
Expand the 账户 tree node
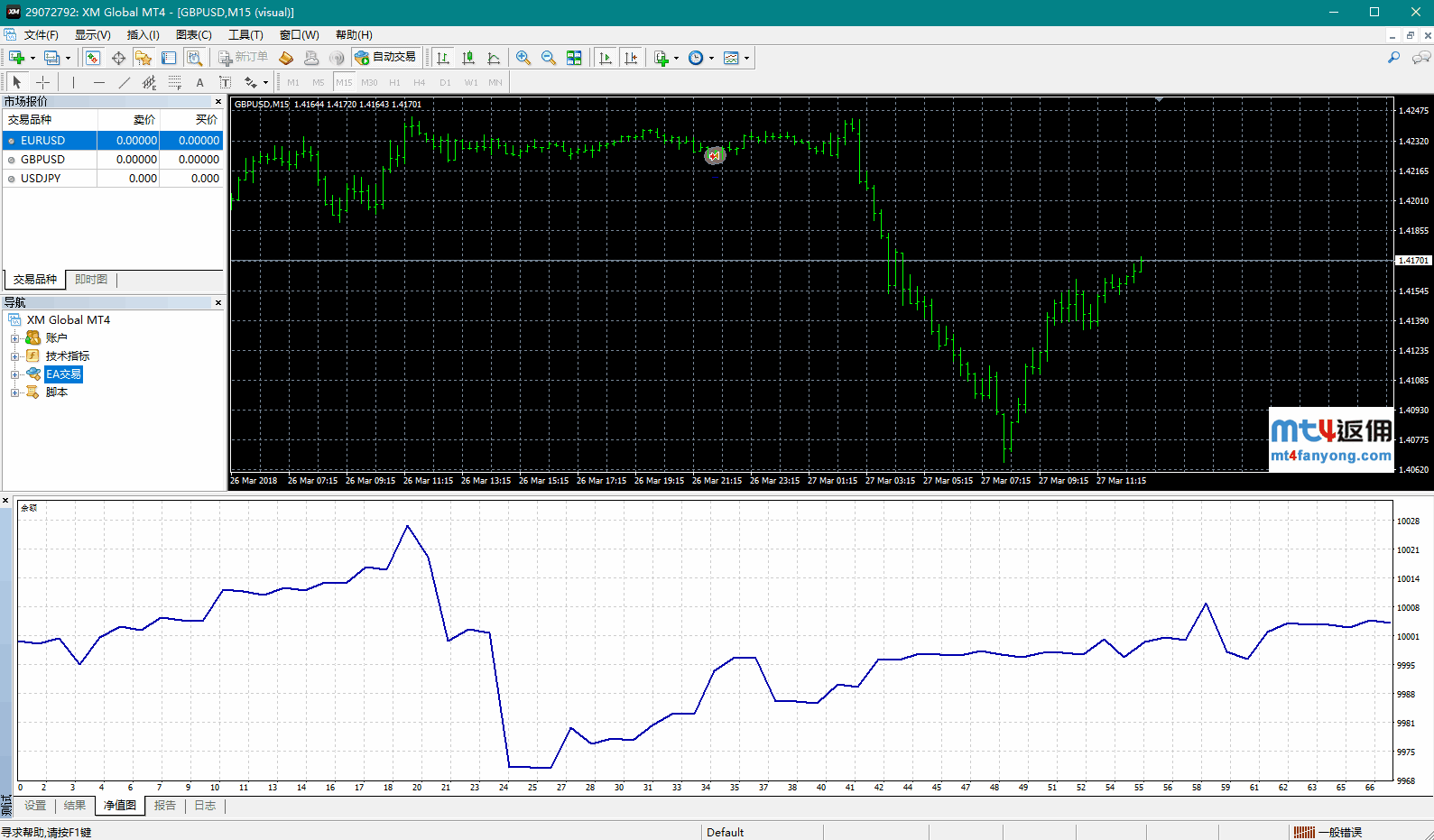tap(14, 338)
